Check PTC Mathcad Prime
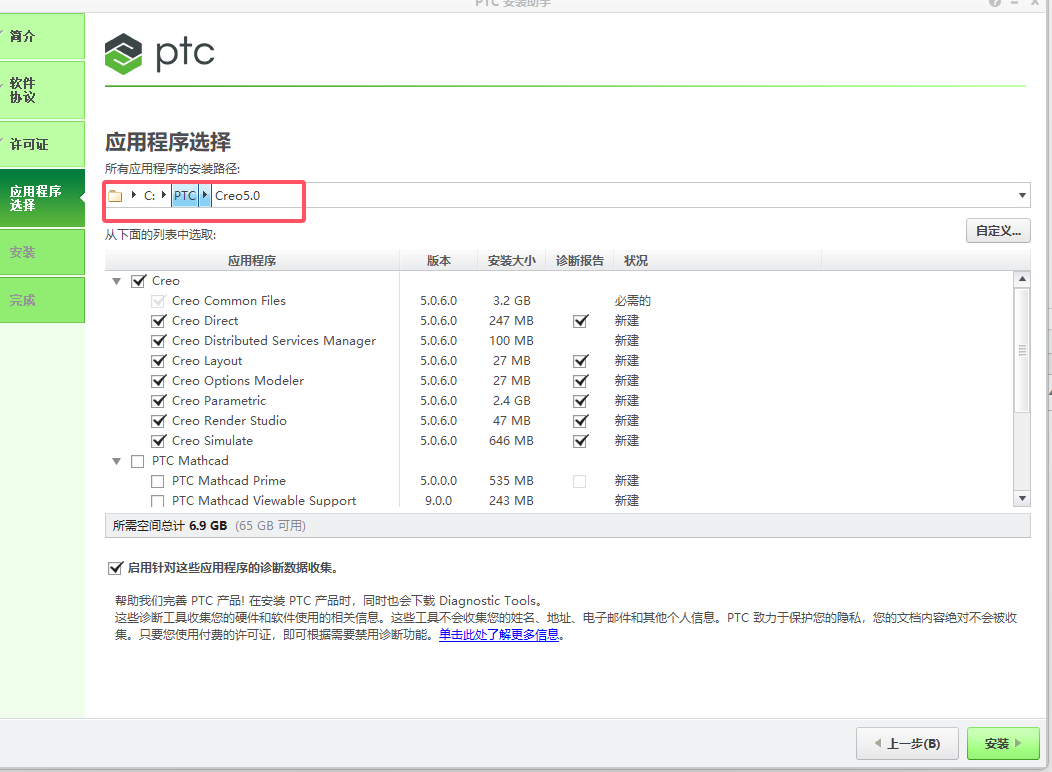 coord(158,482)
